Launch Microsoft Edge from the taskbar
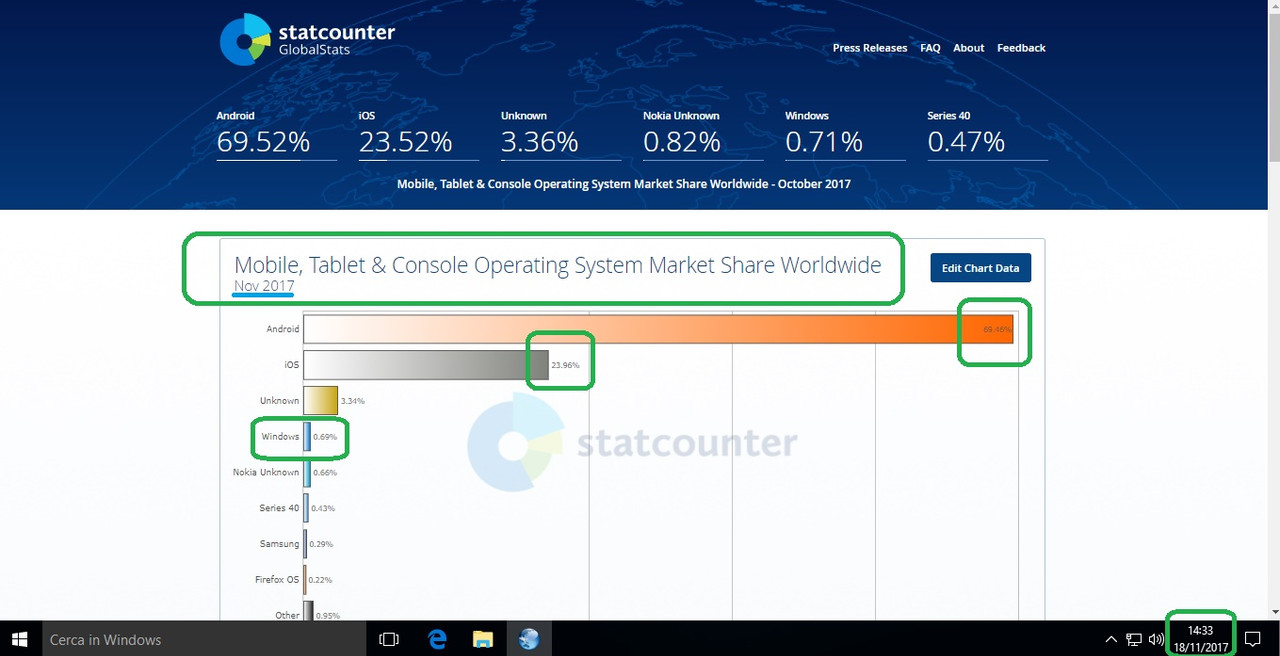Image resolution: width=1280 pixels, height=656 pixels. [437, 639]
